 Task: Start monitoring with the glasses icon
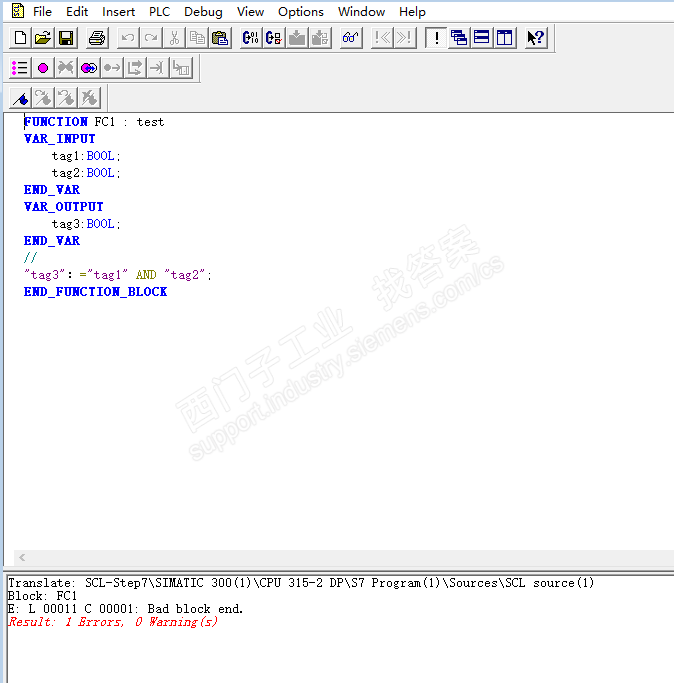click(x=351, y=38)
